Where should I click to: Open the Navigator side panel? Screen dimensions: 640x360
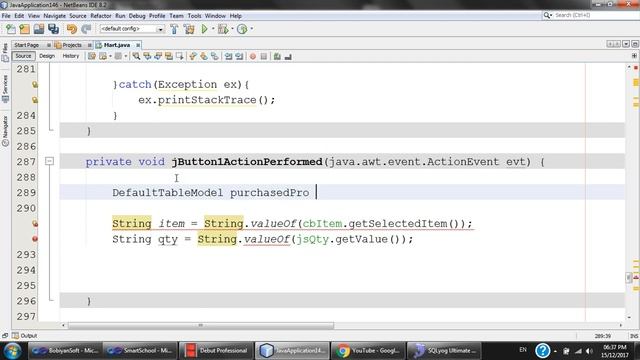click(5, 131)
